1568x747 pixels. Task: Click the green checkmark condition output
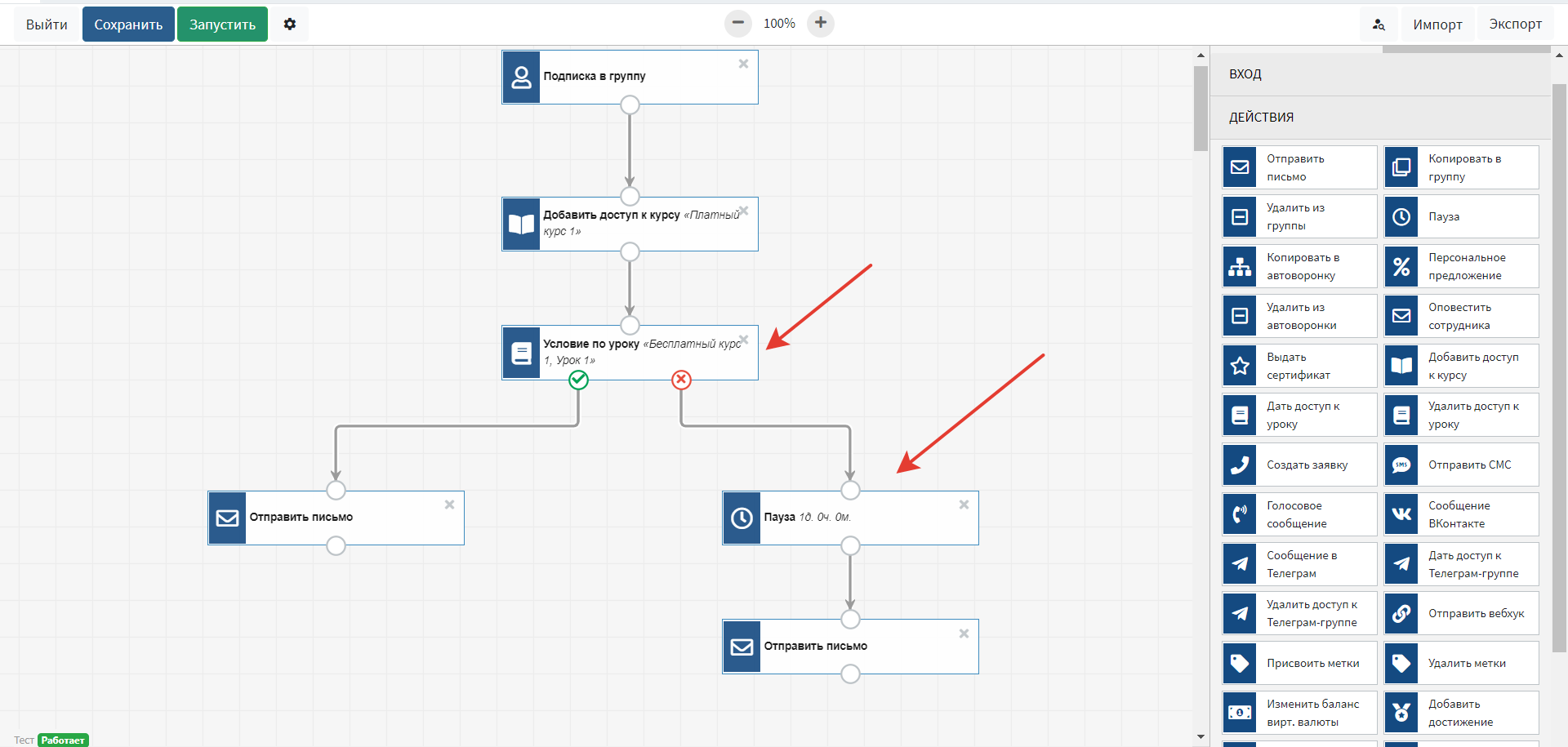point(578,380)
